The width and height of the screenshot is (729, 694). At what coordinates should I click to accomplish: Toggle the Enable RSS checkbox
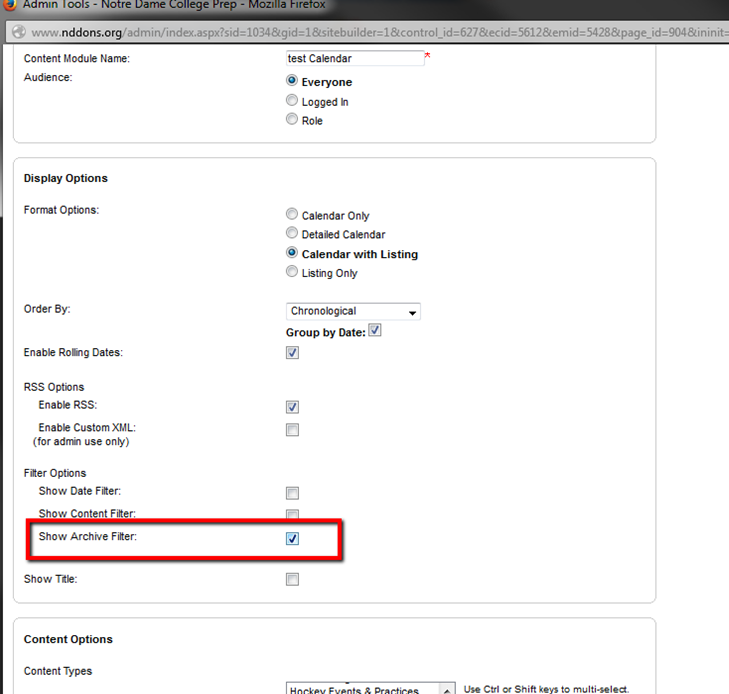292,407
